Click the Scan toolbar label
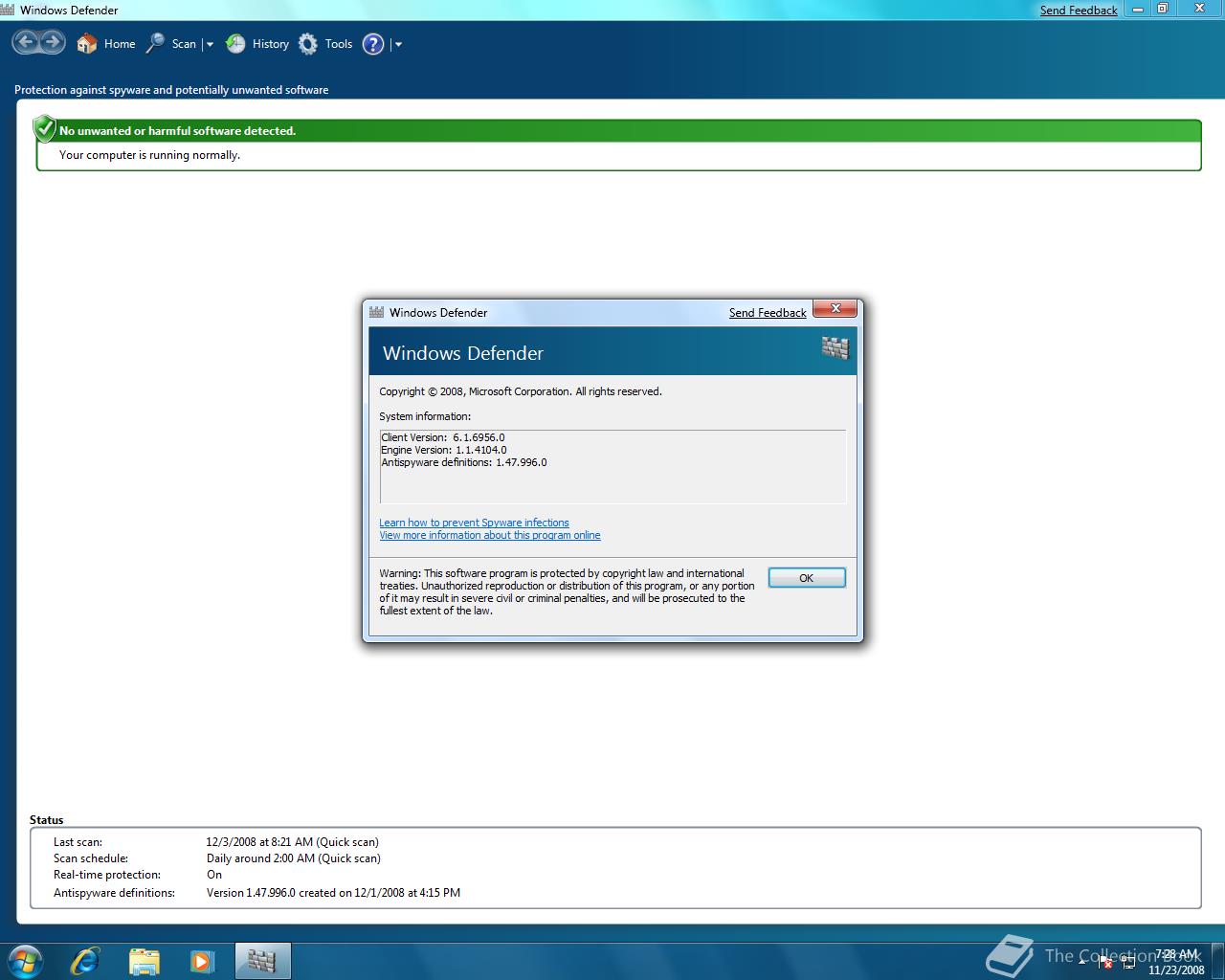 click(184, 44)
